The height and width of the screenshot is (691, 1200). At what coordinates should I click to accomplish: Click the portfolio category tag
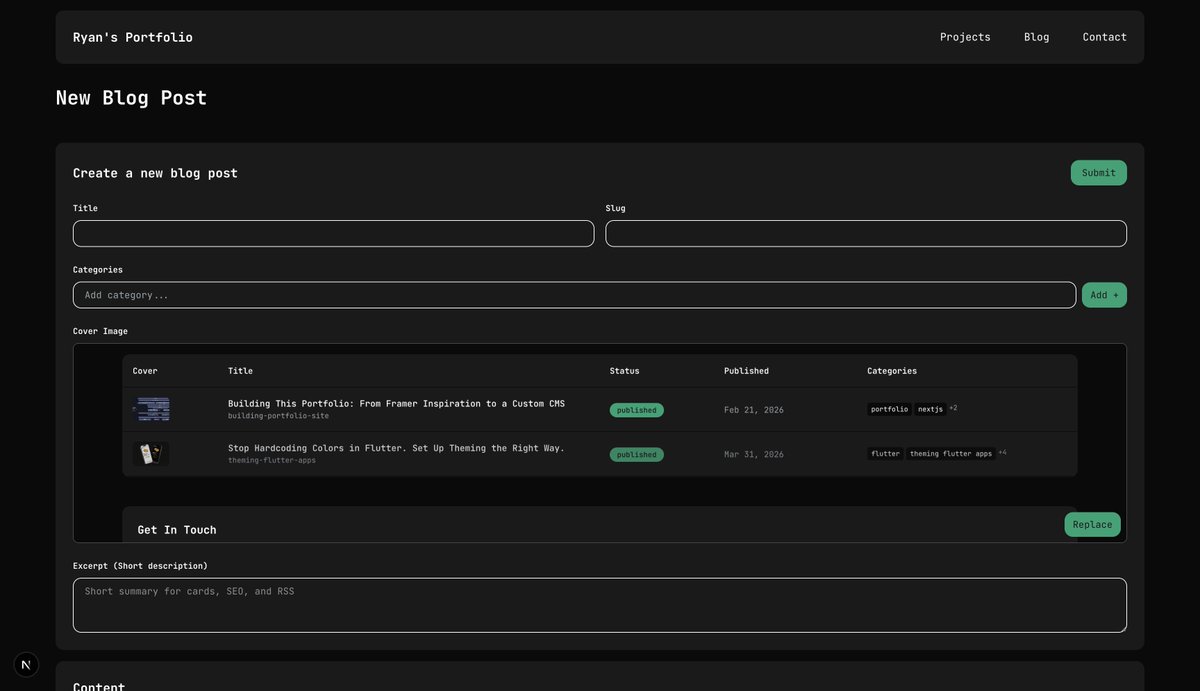(889, 409)
